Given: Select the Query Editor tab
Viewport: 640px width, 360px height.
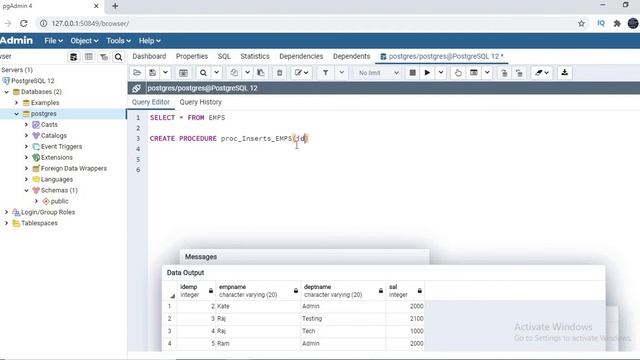Looking at the screenshot, I should pyautogui.click(x=151, y=102).
